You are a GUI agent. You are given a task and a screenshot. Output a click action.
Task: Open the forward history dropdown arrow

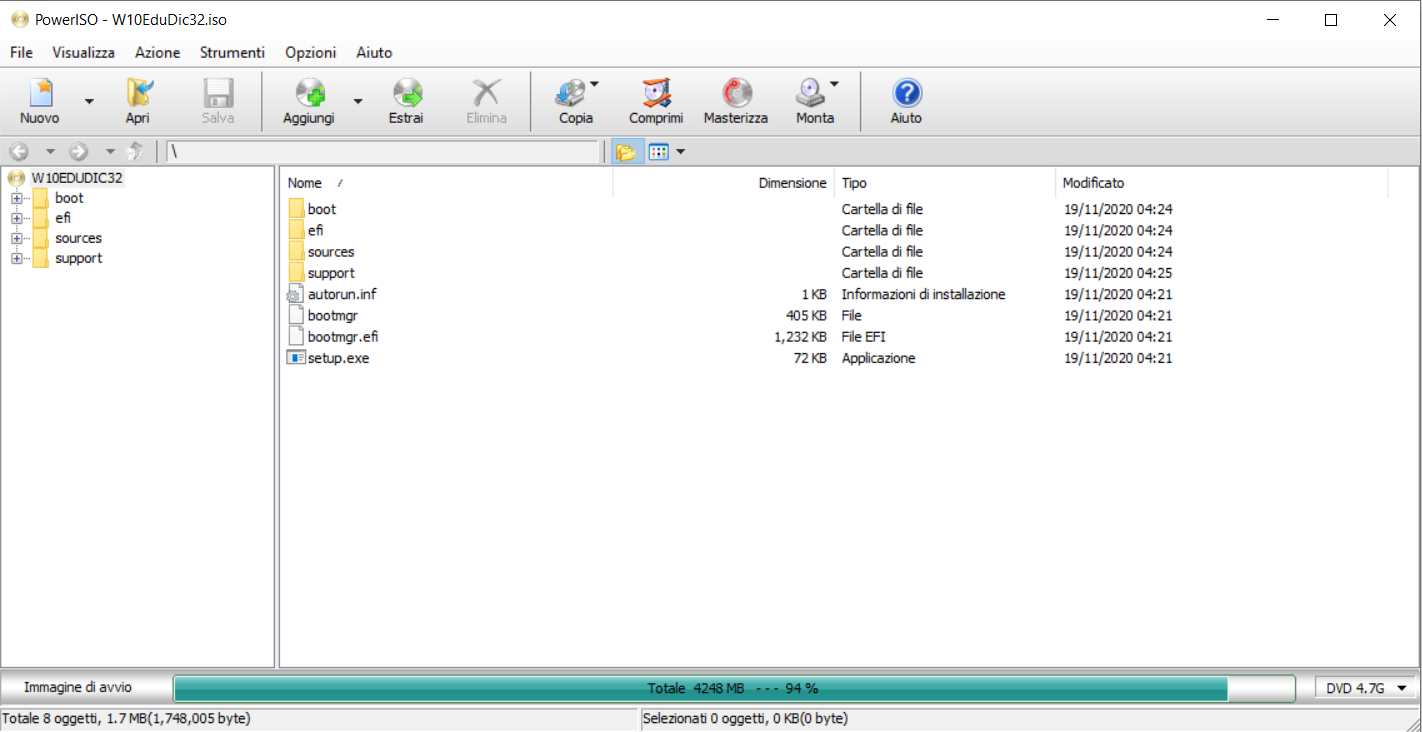110,152
